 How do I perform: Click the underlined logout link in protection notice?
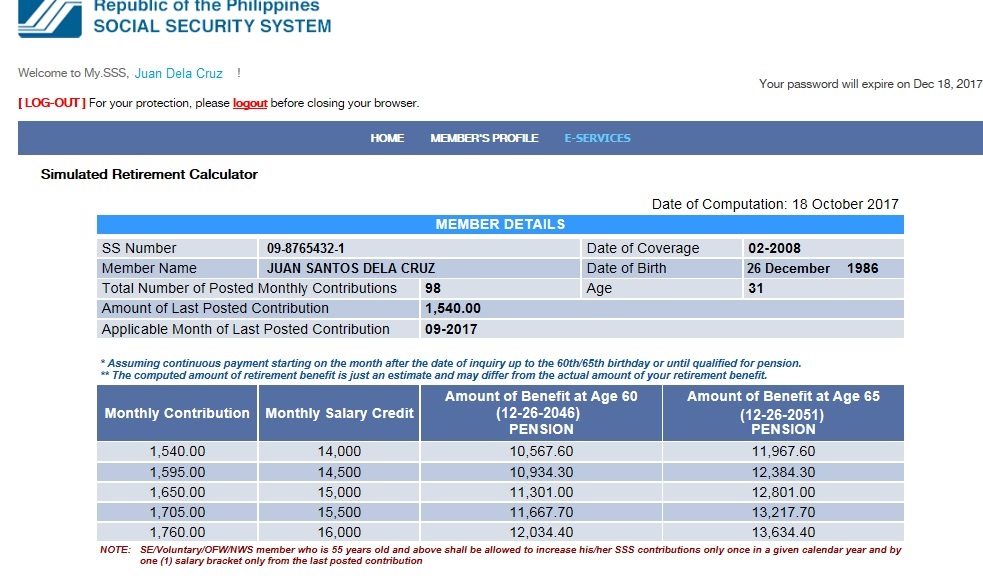coord(250,103)
